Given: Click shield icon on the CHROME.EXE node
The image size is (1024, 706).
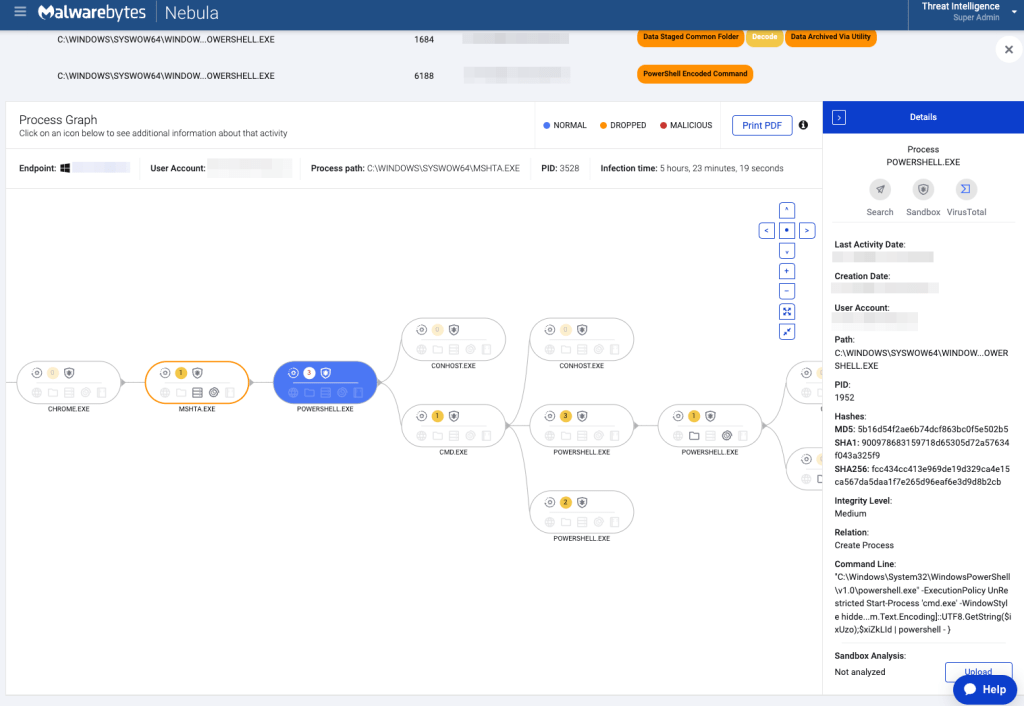Looking at the screenshot, I should point(69,373).
